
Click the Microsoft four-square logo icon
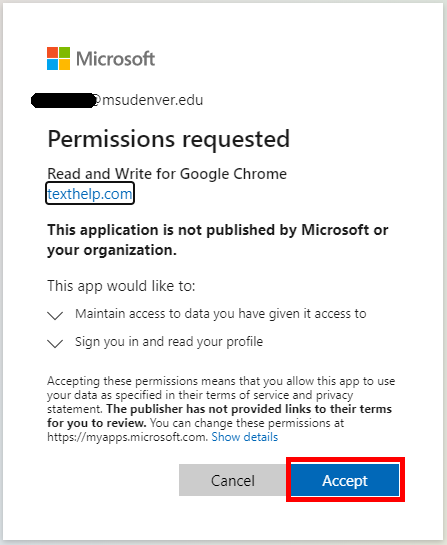coord(58,58)
